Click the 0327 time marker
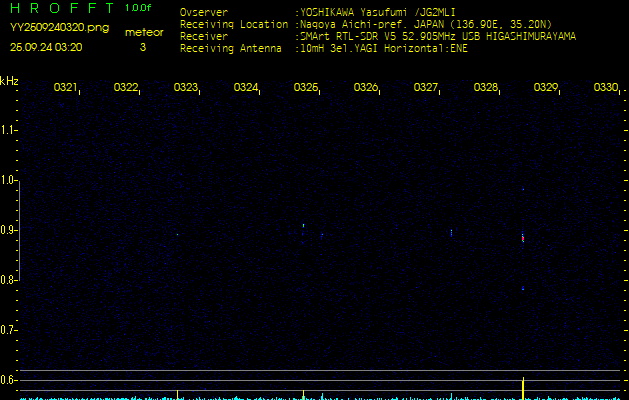Screen dimensions: 629x400 (426, 87)
